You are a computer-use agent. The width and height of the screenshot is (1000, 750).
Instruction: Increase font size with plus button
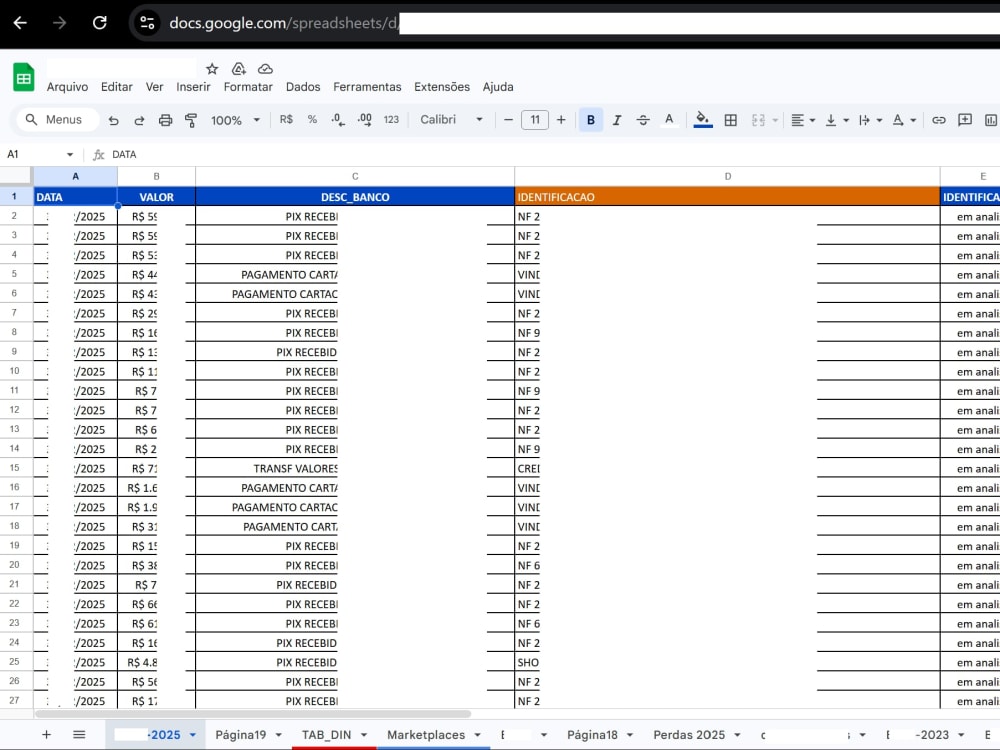pyautogui.click(x=561, y=120)
